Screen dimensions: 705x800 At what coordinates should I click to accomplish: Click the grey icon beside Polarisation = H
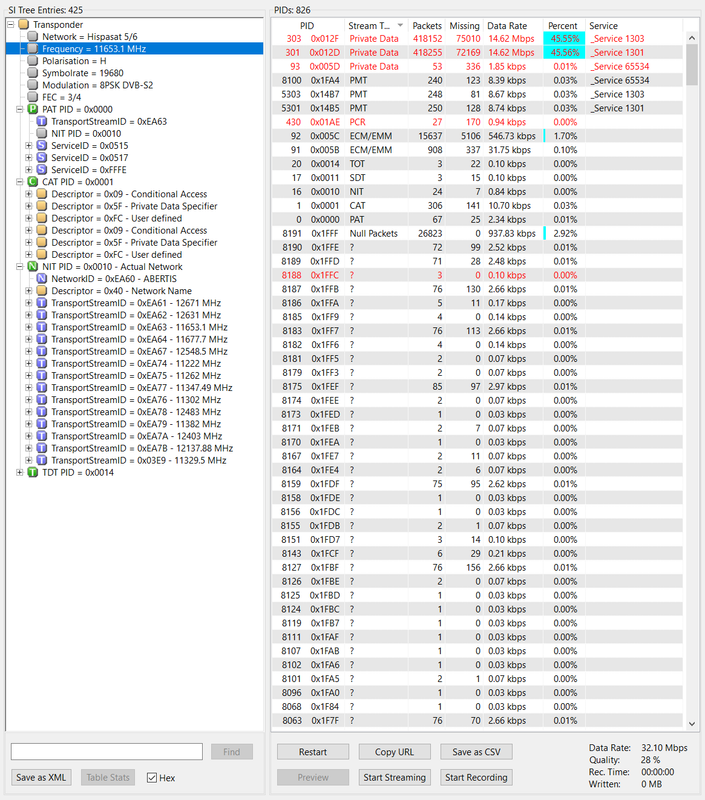coord(33,61)
